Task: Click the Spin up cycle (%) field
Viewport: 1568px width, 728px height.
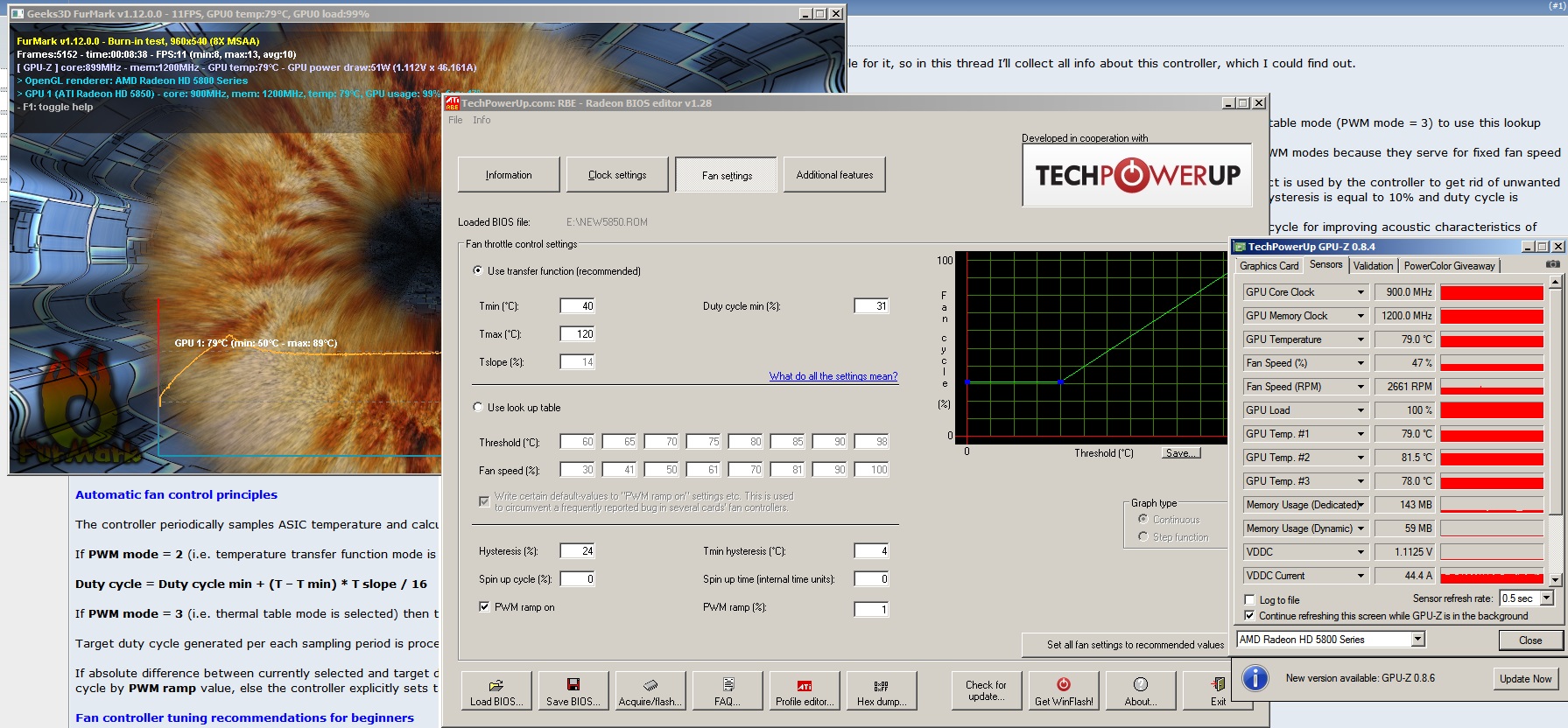Action: point(578,579)
